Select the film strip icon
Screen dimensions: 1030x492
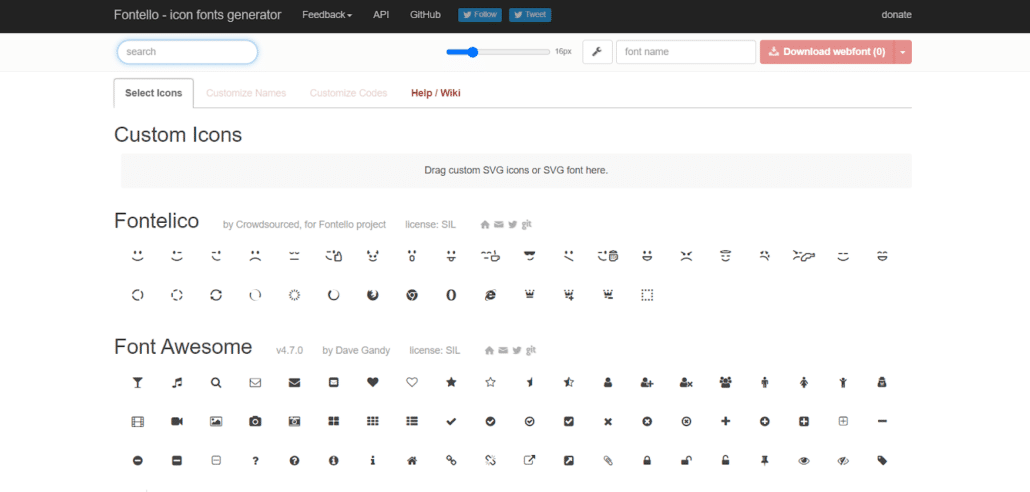click(137, 422)
